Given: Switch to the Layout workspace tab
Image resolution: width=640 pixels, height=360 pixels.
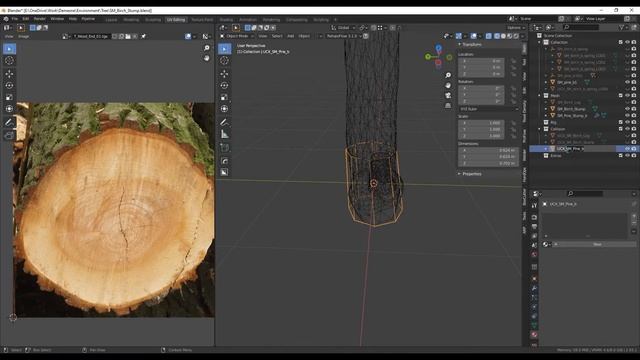Looking at the screenshot, I should click(x=111, y=20).
